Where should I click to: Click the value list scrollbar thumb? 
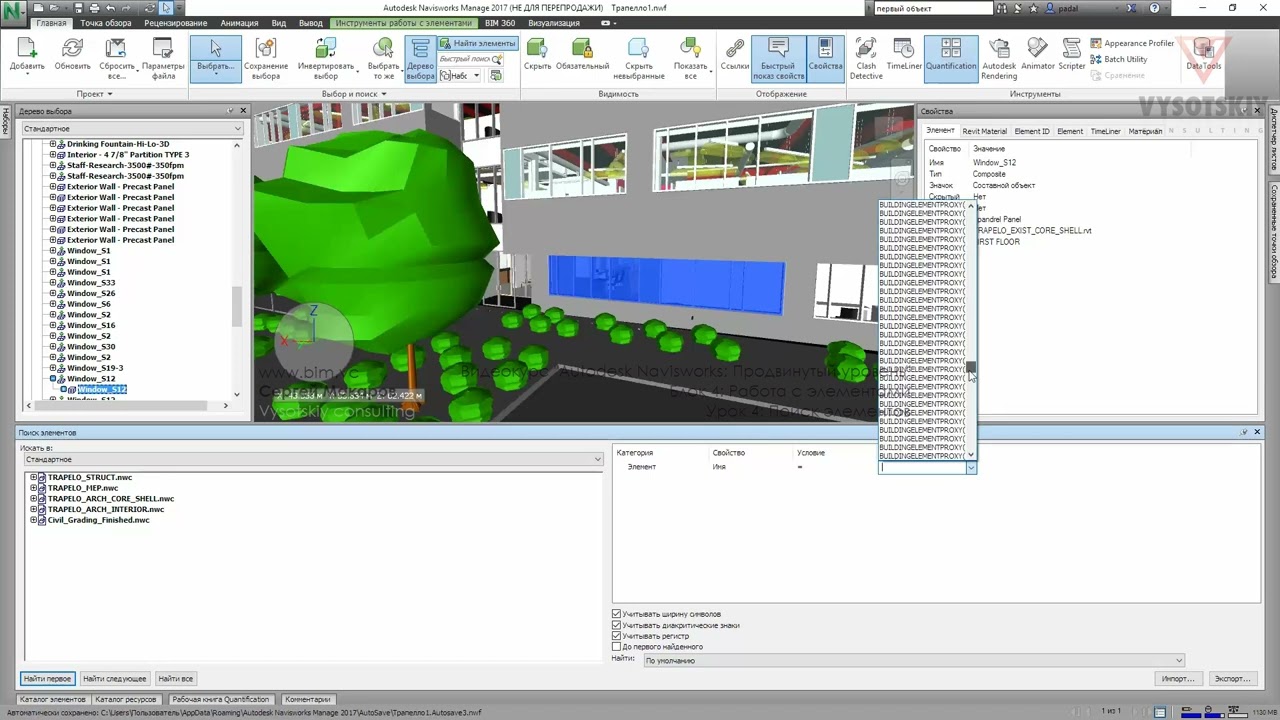[x=971, y=369]
